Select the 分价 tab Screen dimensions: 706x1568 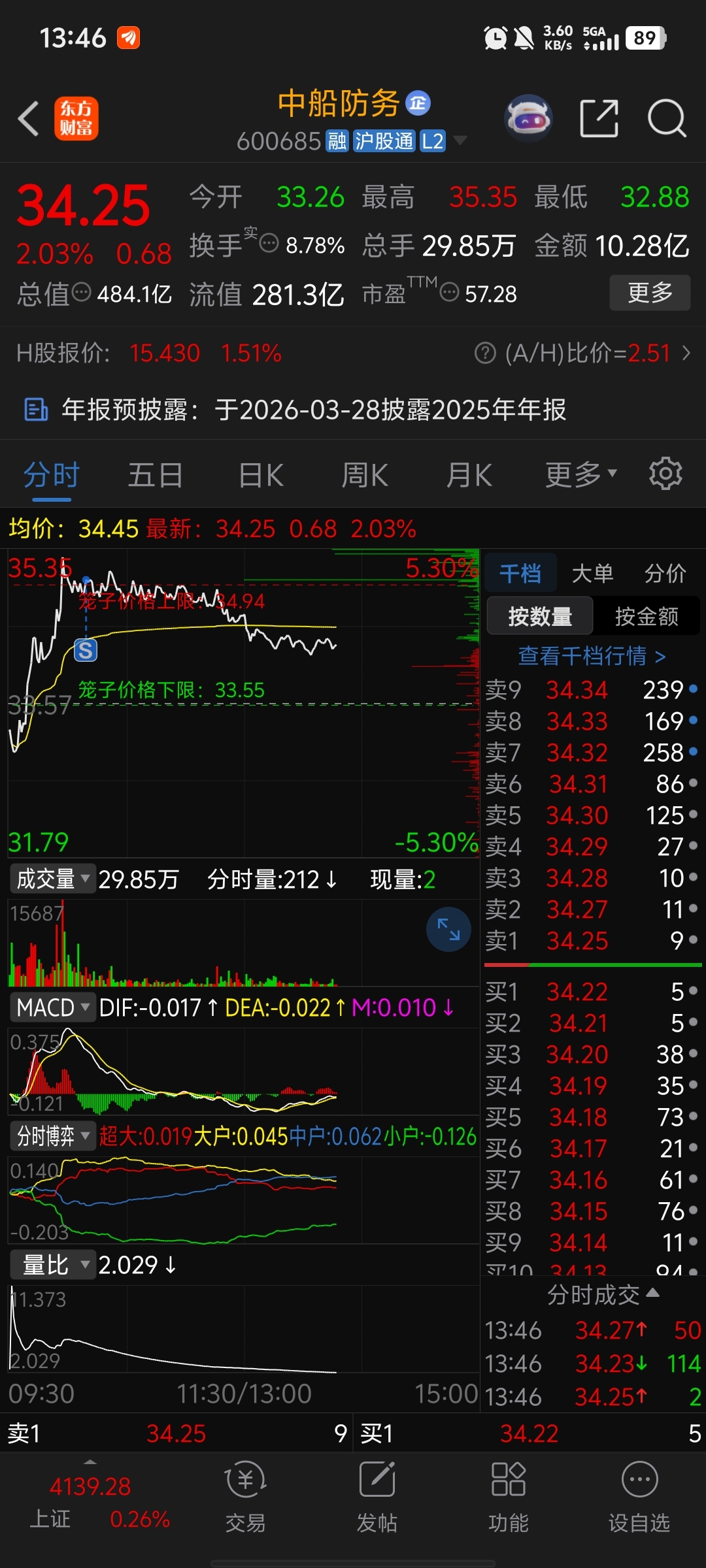(665, 573)
